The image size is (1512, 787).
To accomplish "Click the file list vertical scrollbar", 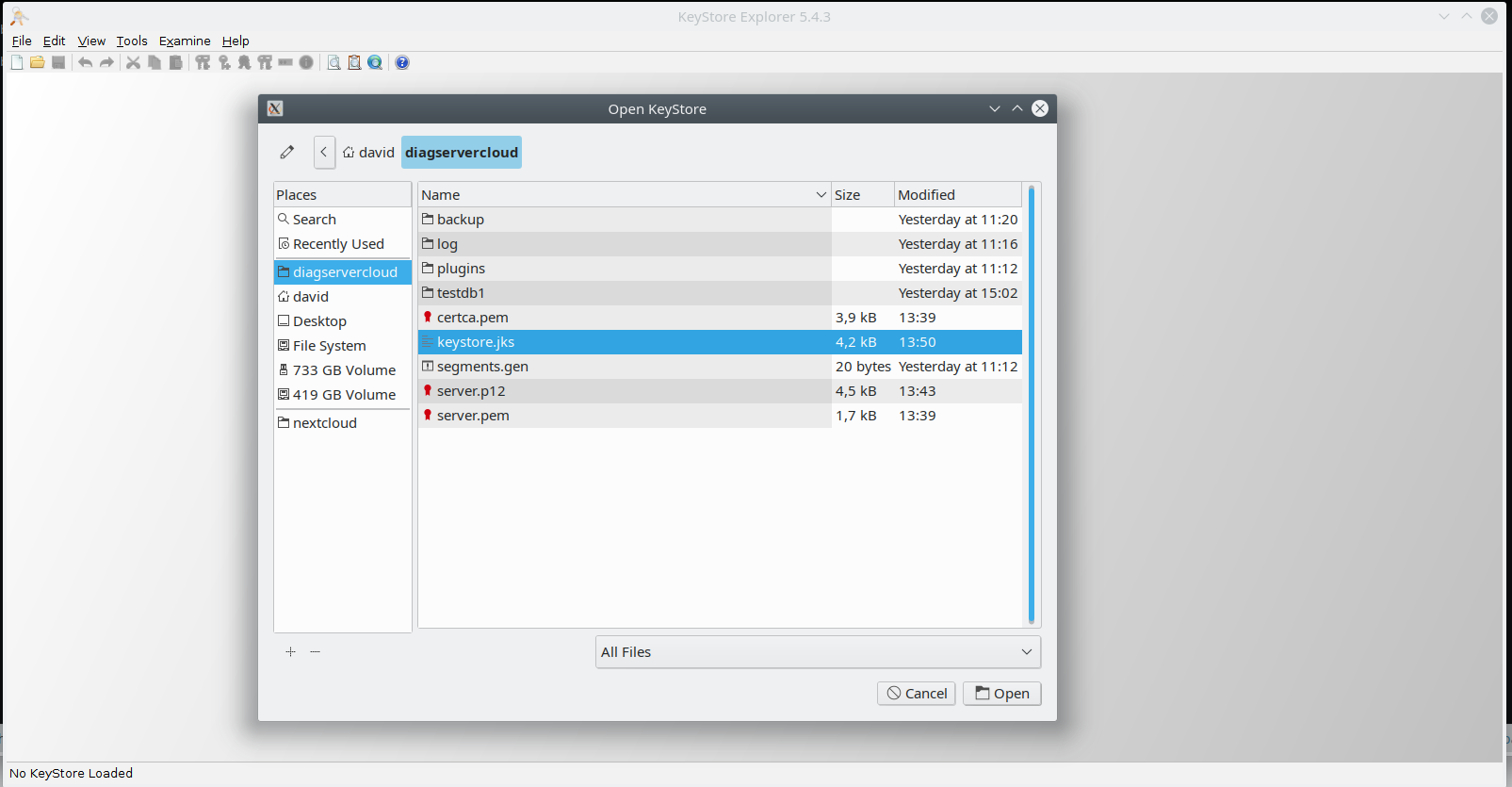I will click(1032, 404).
